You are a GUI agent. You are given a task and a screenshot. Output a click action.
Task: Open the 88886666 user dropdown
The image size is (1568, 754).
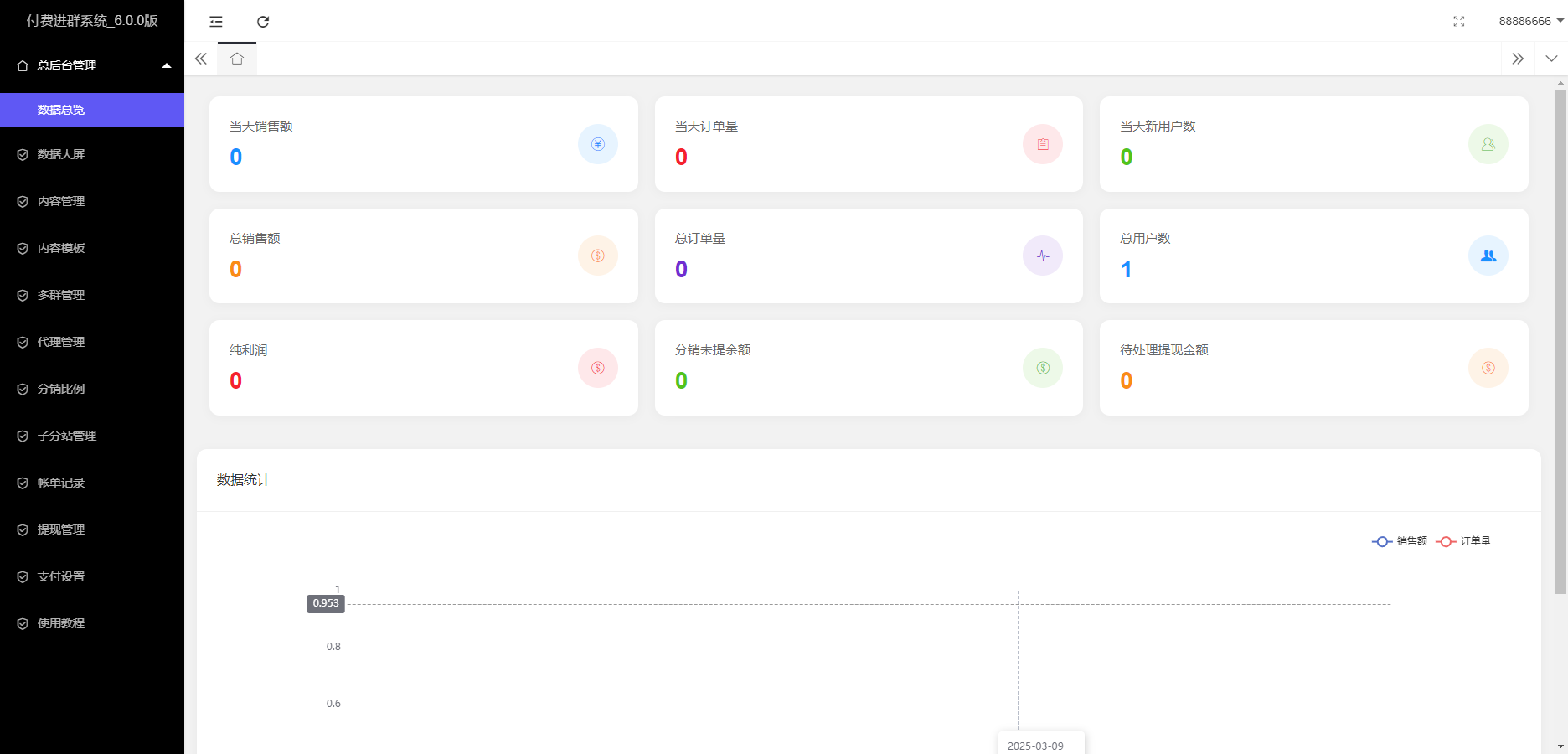[1532, 21]
